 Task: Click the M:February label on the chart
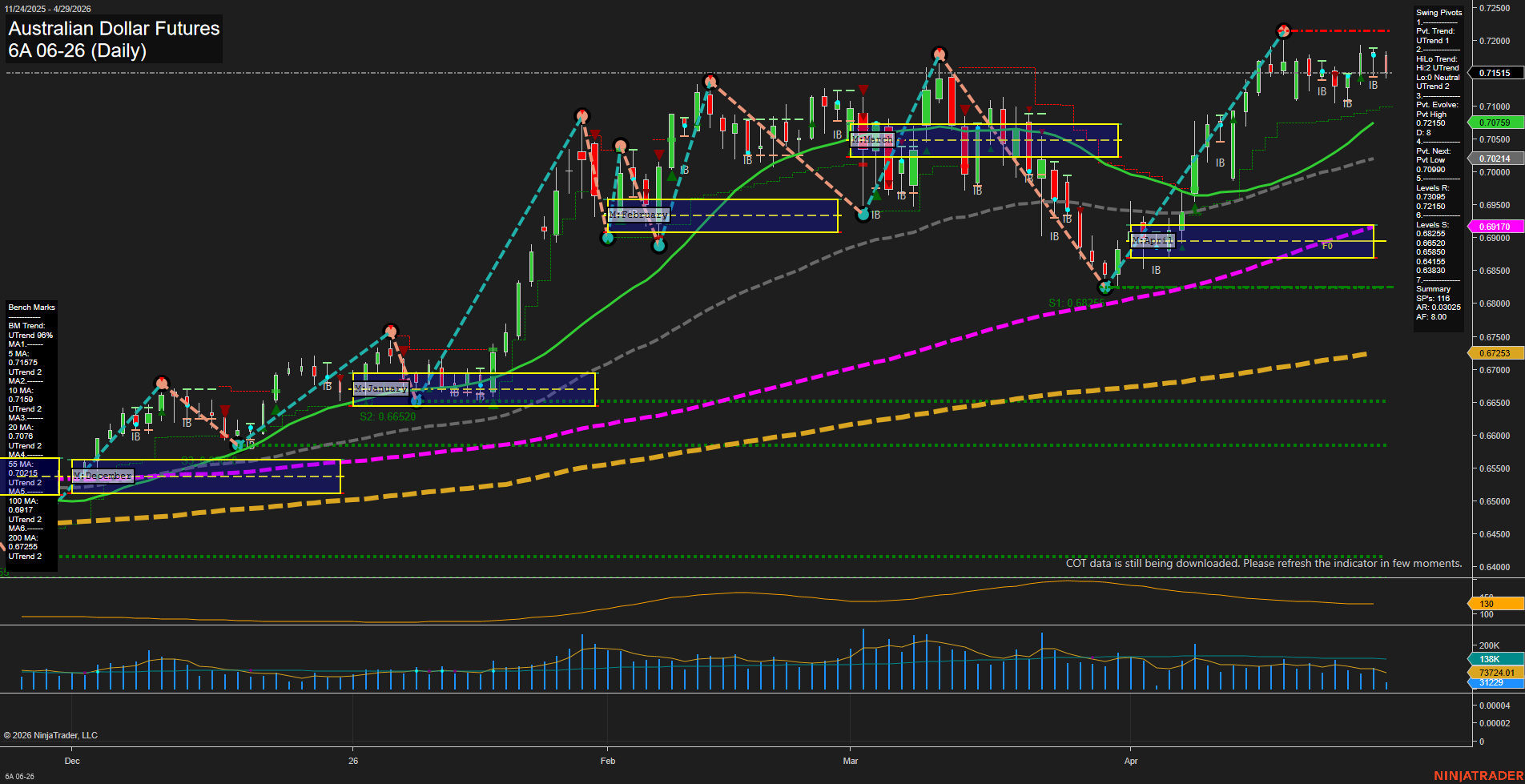[639, 214]
